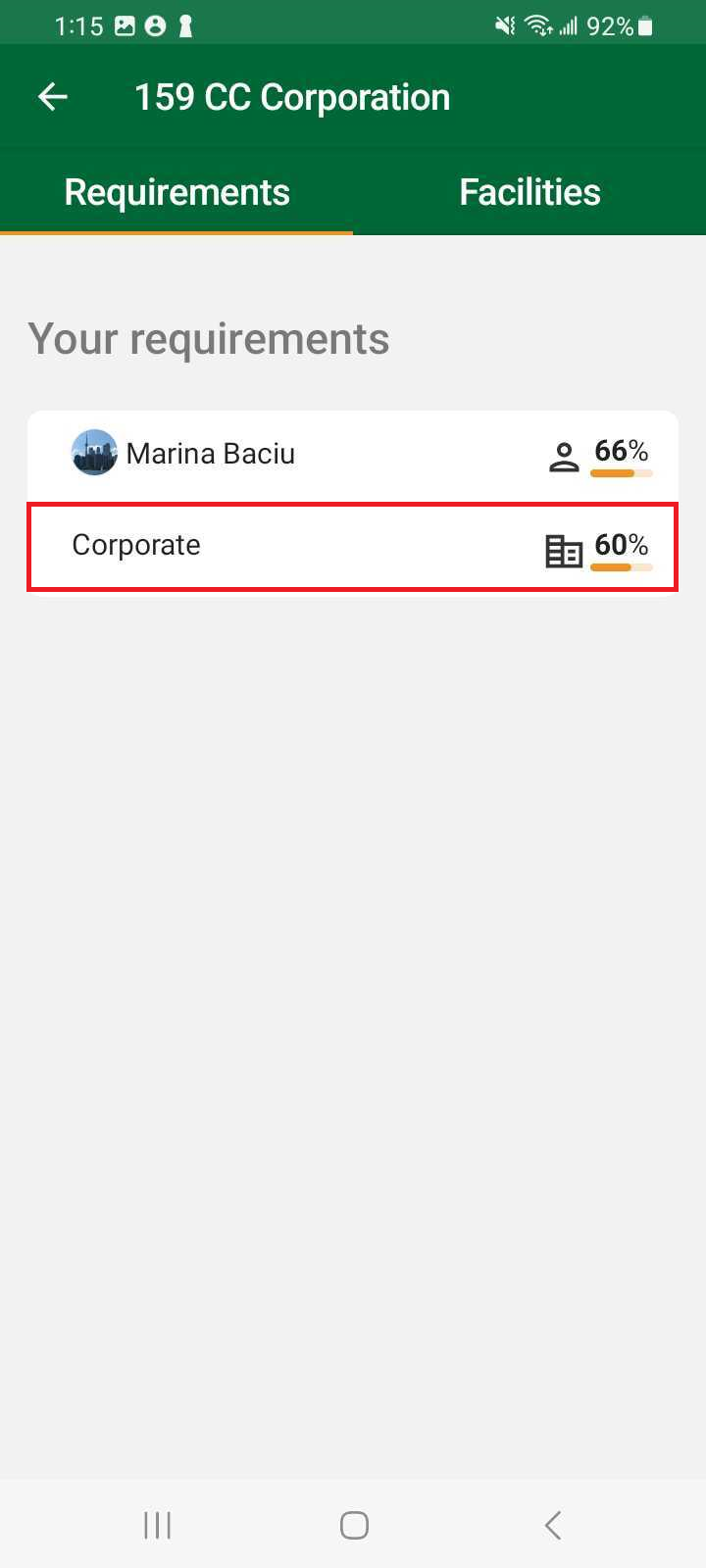Click Marina Baciu's profile avatar

tap(94, 453)
